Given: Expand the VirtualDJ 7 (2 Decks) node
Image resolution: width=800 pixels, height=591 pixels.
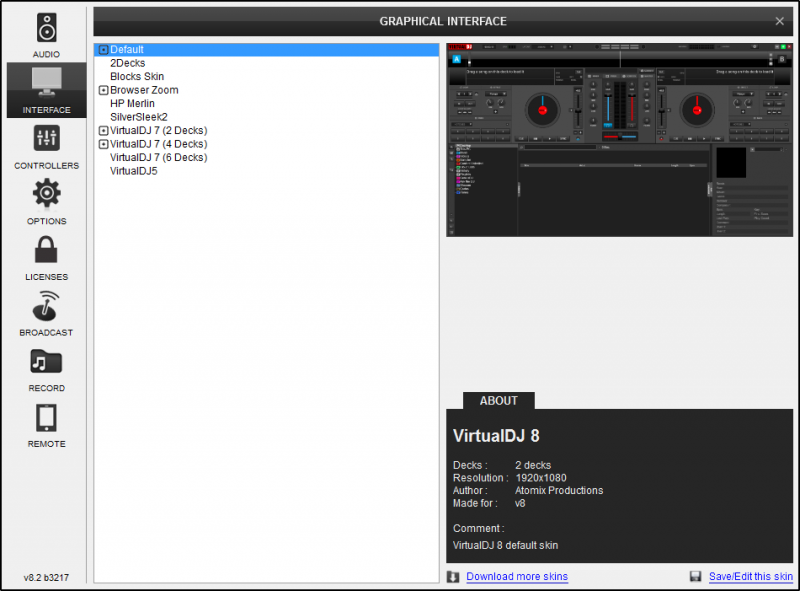Looking at the screenshot, I should point(104,131).
